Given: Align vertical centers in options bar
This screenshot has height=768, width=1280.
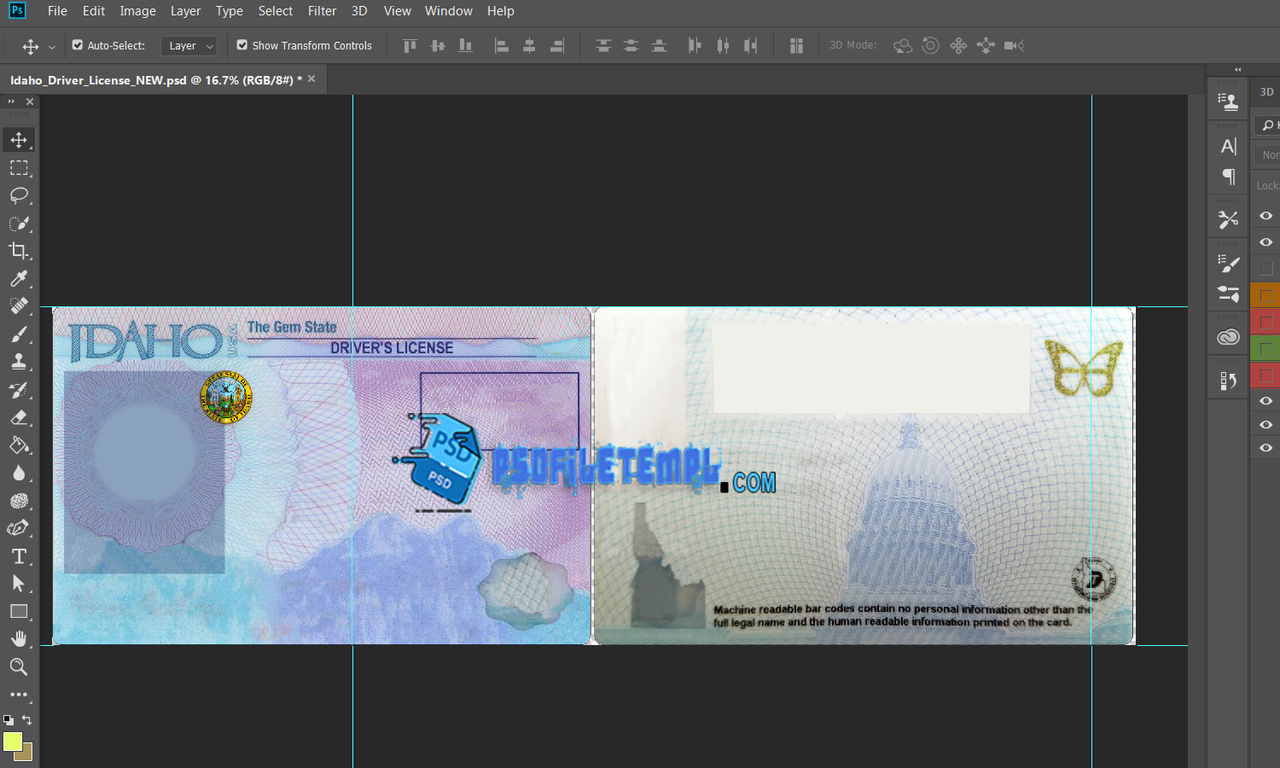Looking at the screenshot, I should click(437, 46).
